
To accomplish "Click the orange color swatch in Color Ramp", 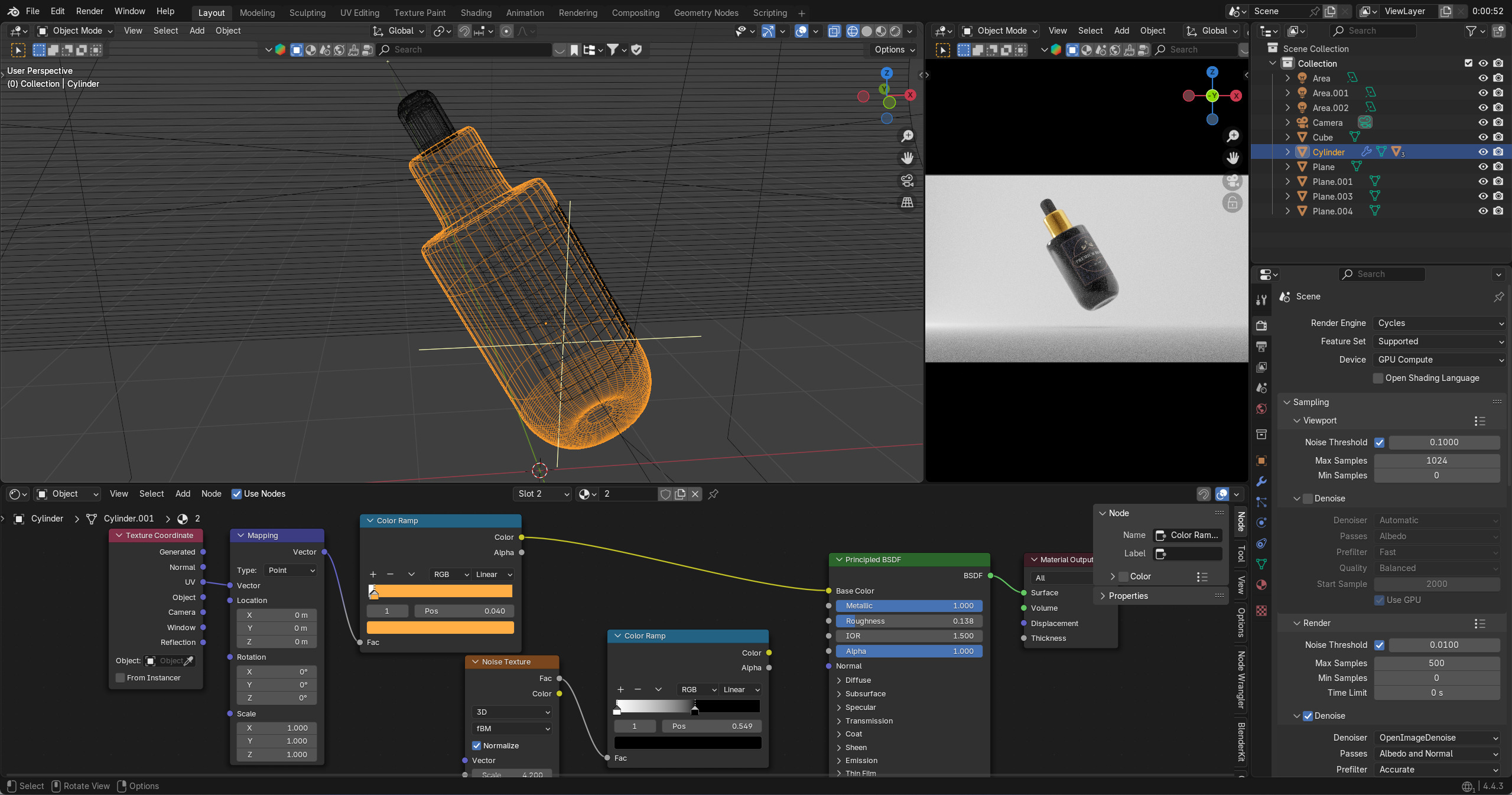I will tap(440, 627).
